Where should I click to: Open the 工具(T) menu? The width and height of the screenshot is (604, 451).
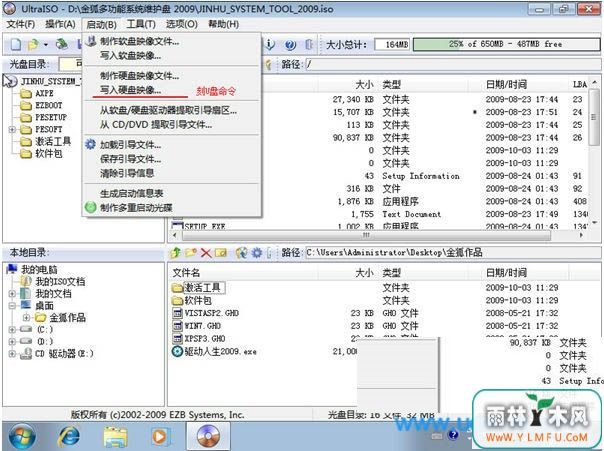(x=141, y=24)
